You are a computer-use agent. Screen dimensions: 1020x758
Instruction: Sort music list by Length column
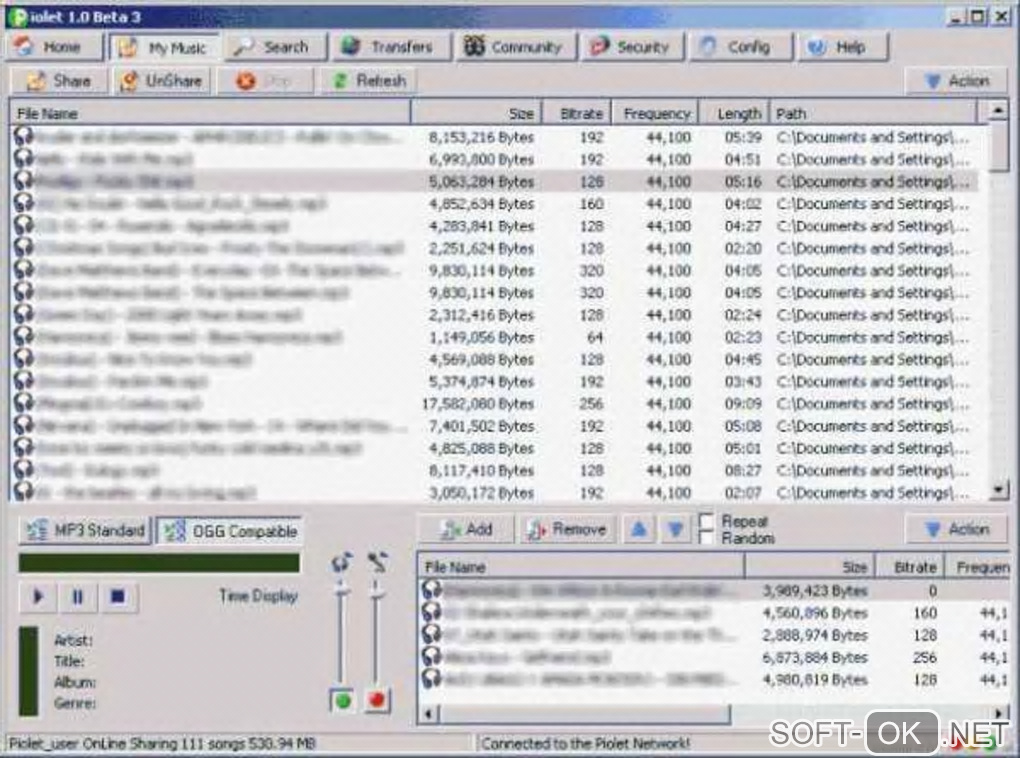pyautogui.click(x=734, y=113)
